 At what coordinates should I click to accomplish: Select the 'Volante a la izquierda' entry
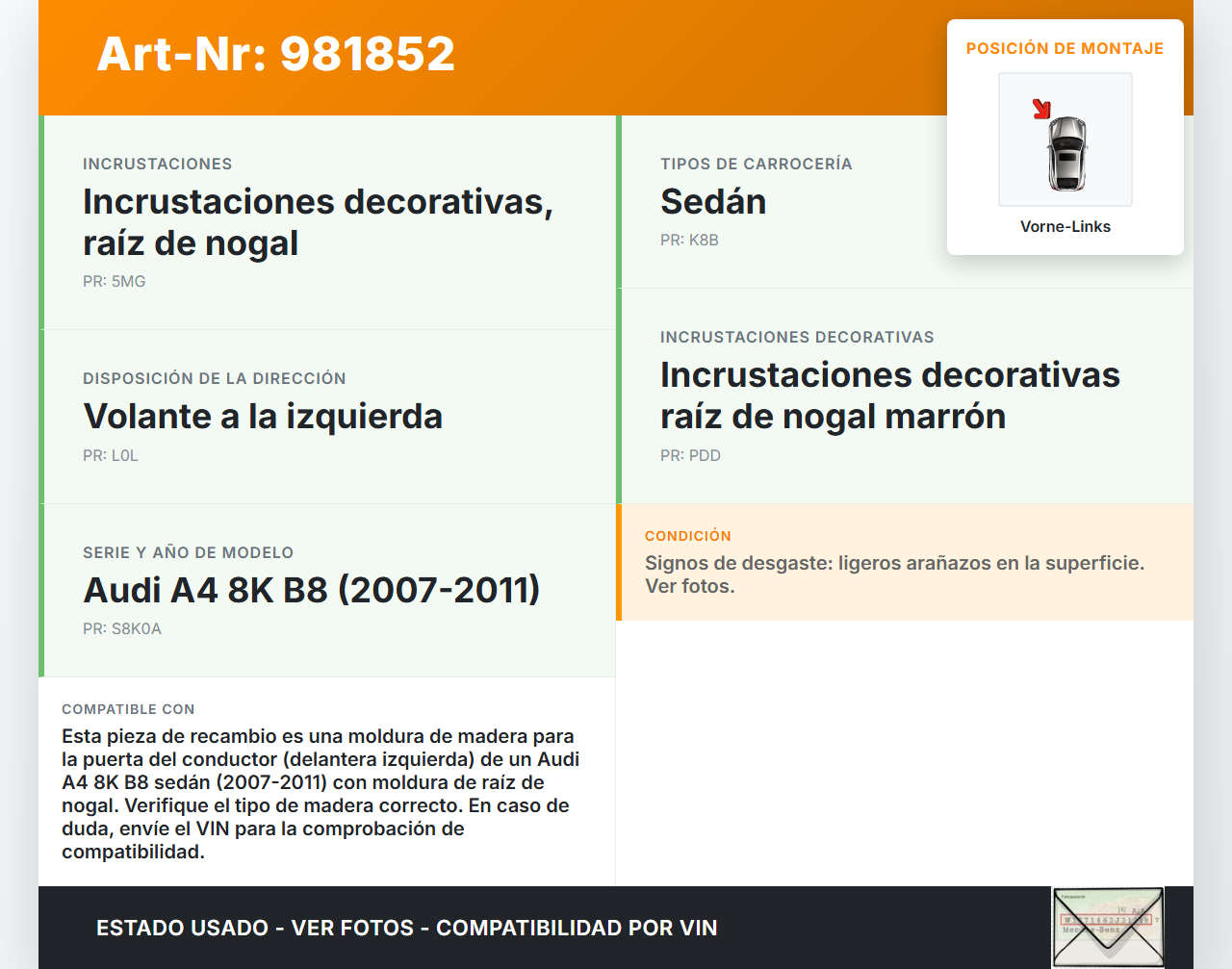click(x=263, y=417)
